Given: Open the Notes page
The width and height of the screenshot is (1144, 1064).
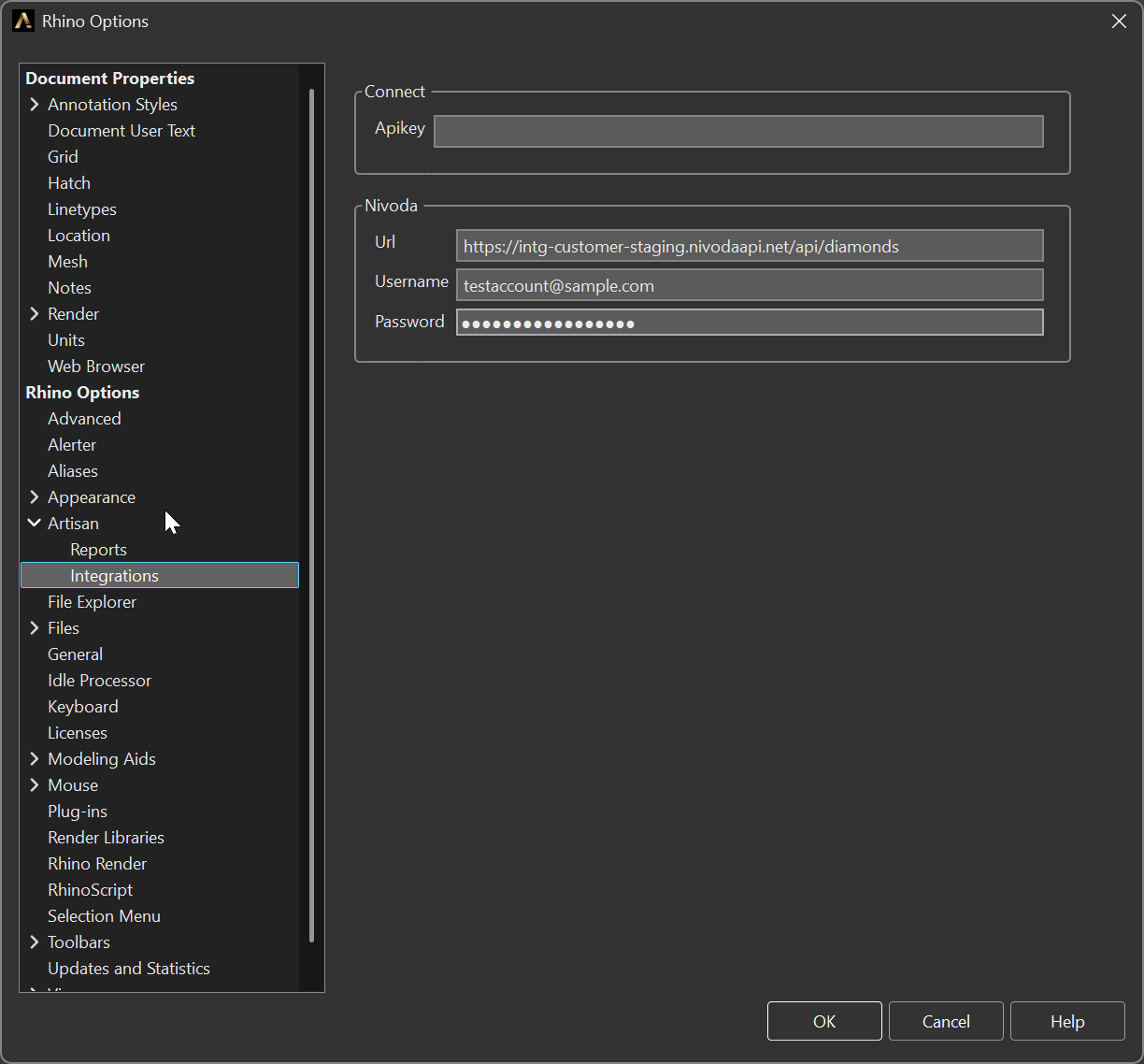Looking at the screenshot, I should 69,287.
